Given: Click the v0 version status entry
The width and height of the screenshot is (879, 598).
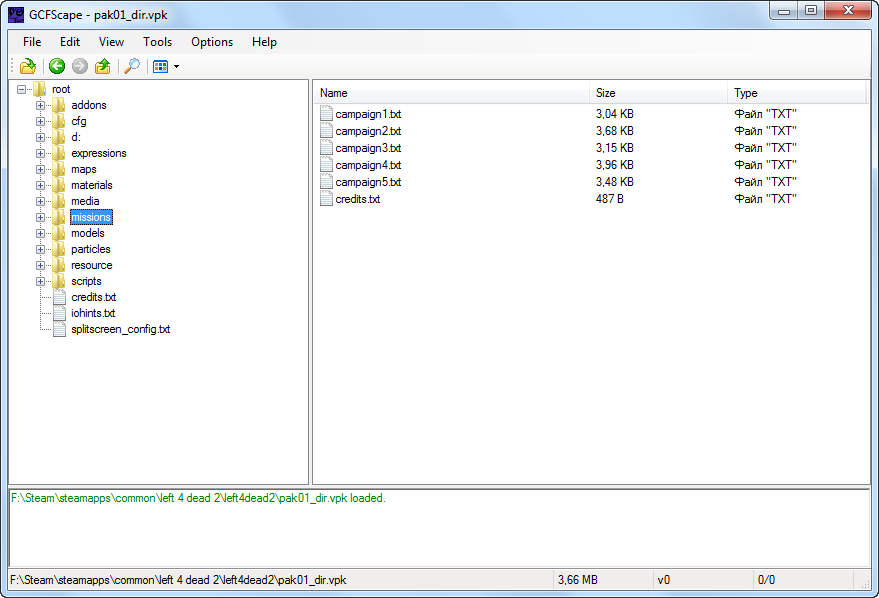Looking at the screenshot, I should pos(664,580).
